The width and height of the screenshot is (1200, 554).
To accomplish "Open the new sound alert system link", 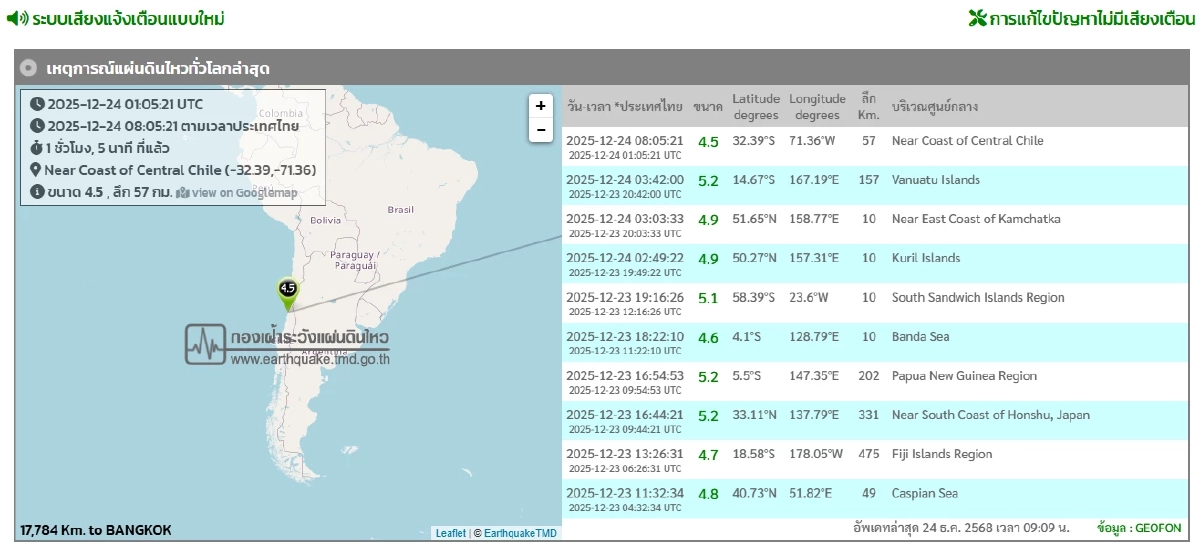I will point(128,19).
